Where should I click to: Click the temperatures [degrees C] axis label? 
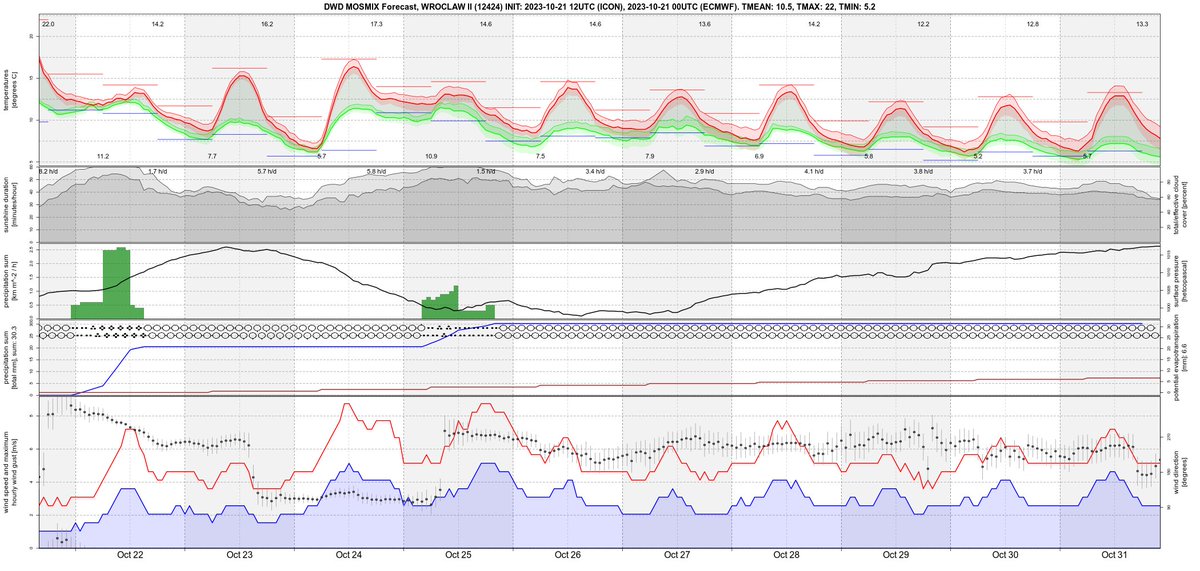coord(10,90)
